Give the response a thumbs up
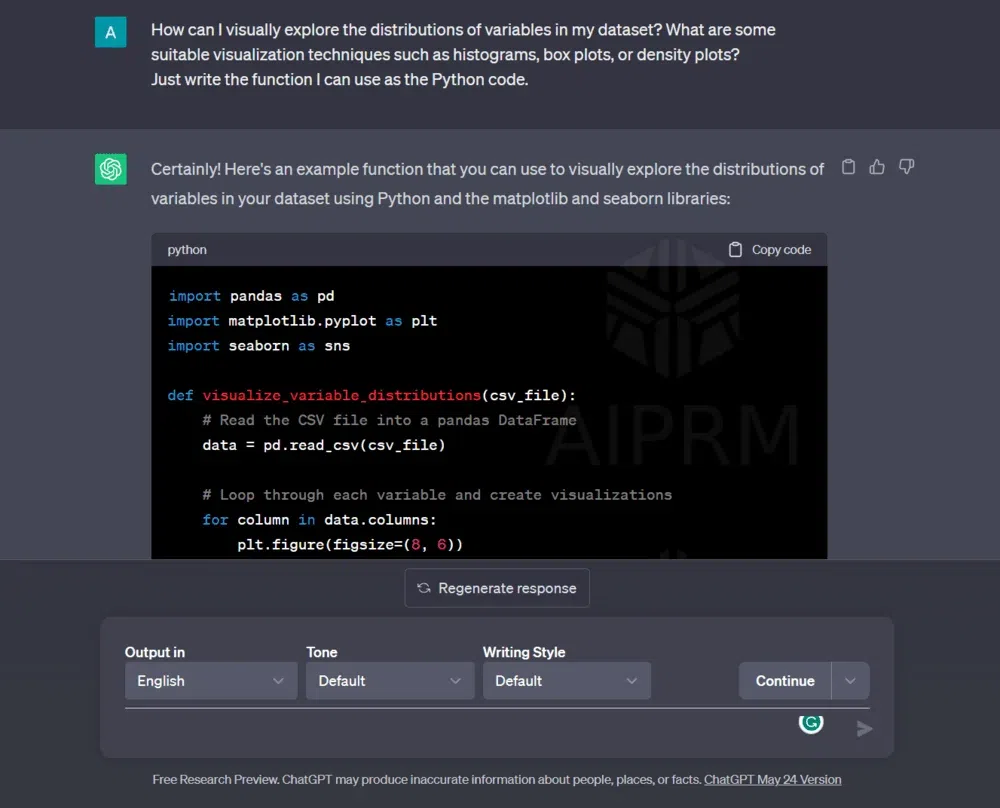The height and width of the screenshot is (808, 1000). tap(877, 167)
